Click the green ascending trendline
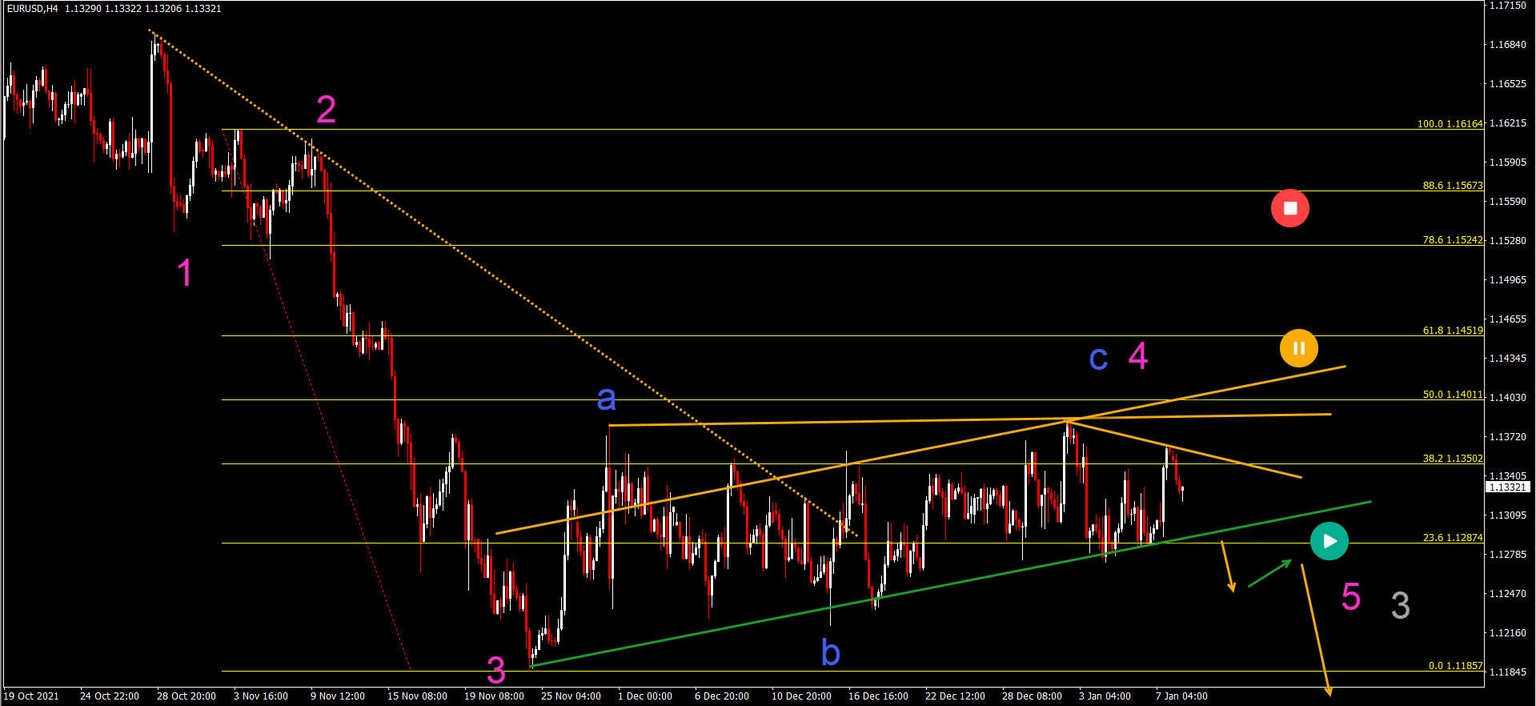This screenshot has height=706, width=1536. (900, 592)
